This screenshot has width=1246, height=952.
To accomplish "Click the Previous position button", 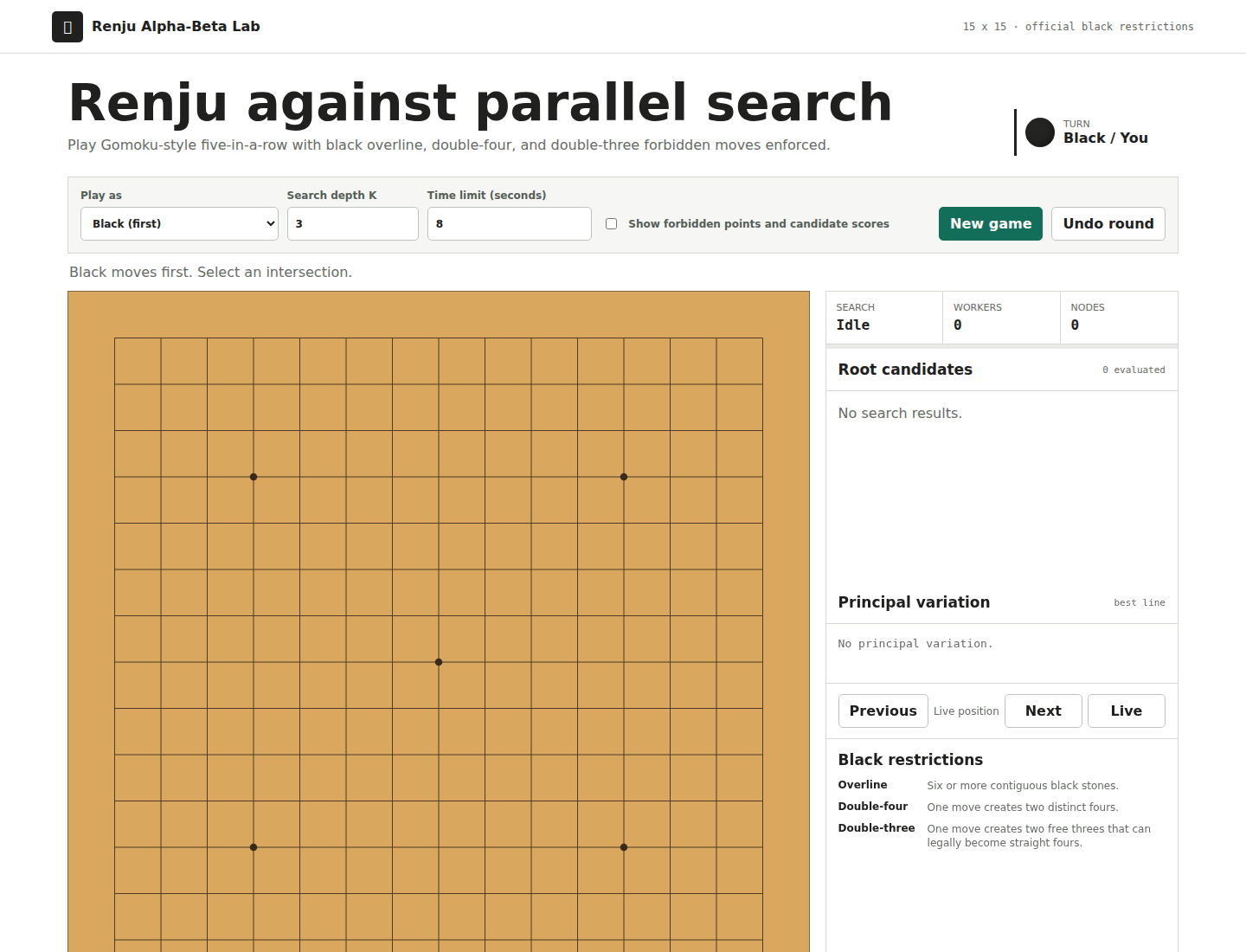I will pos(883,711).
